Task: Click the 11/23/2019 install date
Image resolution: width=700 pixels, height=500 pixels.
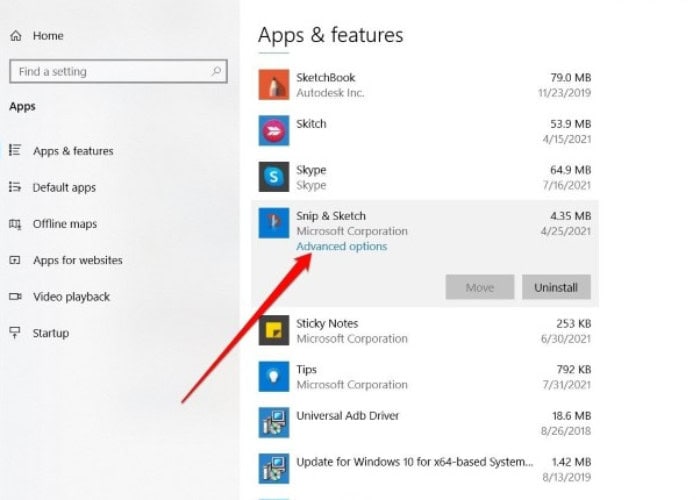Action: [x=564, y=93]
